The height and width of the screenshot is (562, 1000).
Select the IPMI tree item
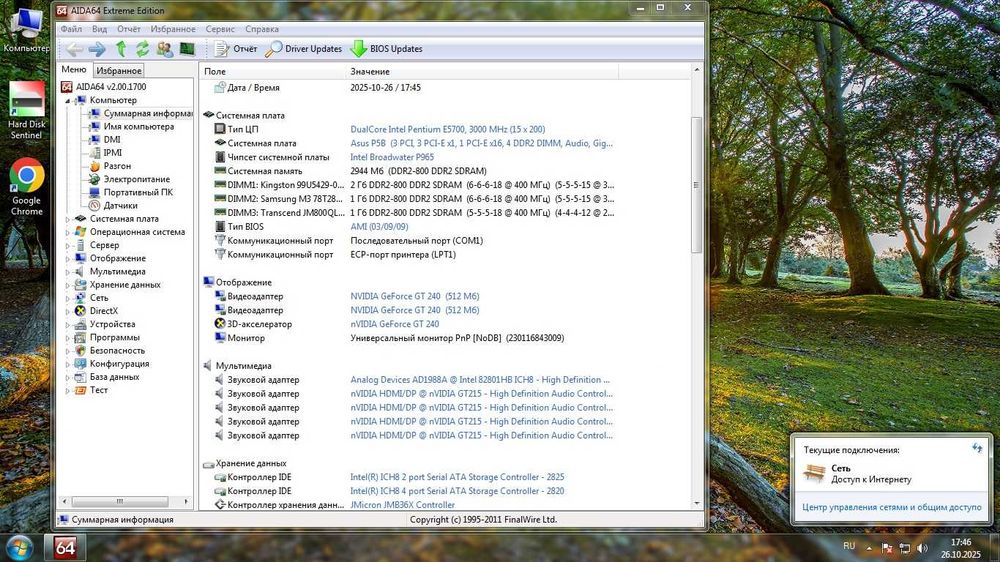112,152
